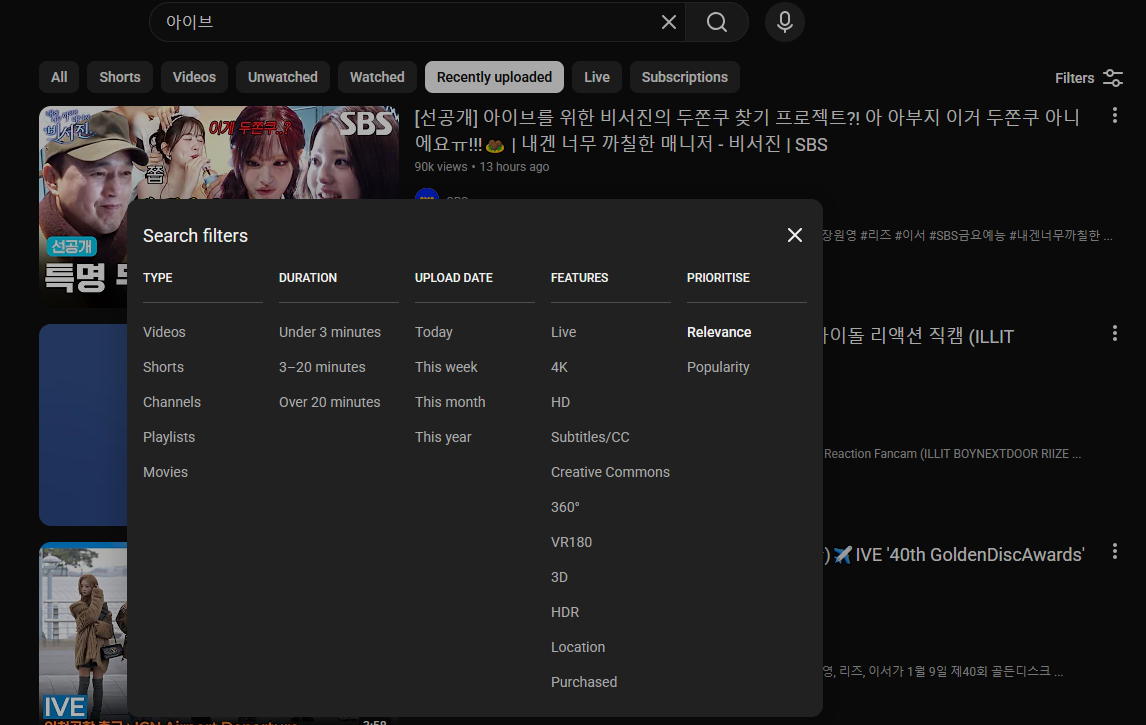This screenshot has width=1146, height=725.
Task: Open the SBS video title link
Action: (x=747, y=130)
